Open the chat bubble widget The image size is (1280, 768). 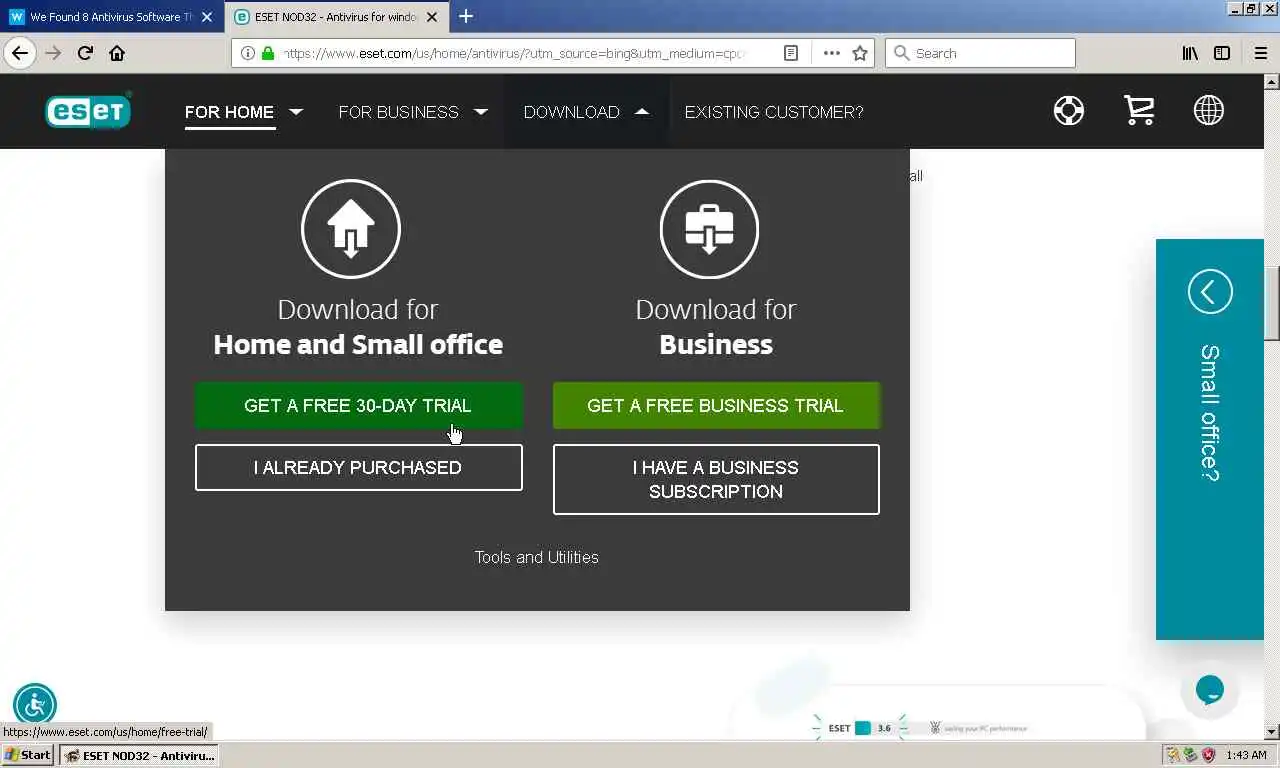1210,690
